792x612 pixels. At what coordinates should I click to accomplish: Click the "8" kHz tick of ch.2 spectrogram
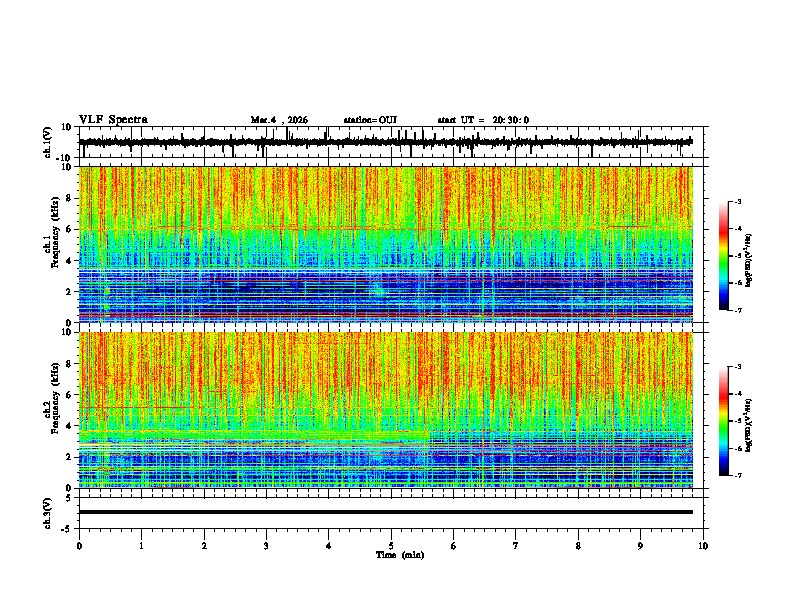pyautogui.click(x=69, y=364)
